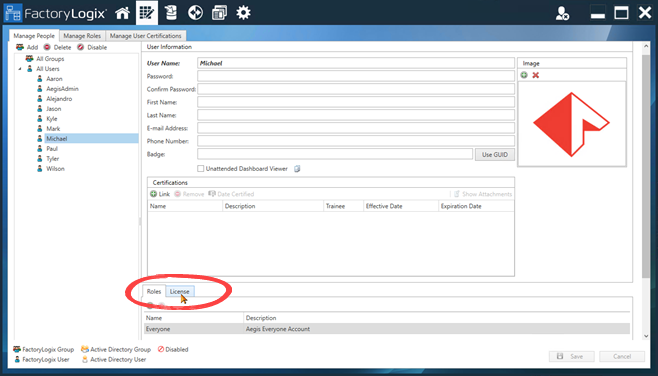658x376 pixels.
Task: Click the Use GUID button
Action: [495, 154]
